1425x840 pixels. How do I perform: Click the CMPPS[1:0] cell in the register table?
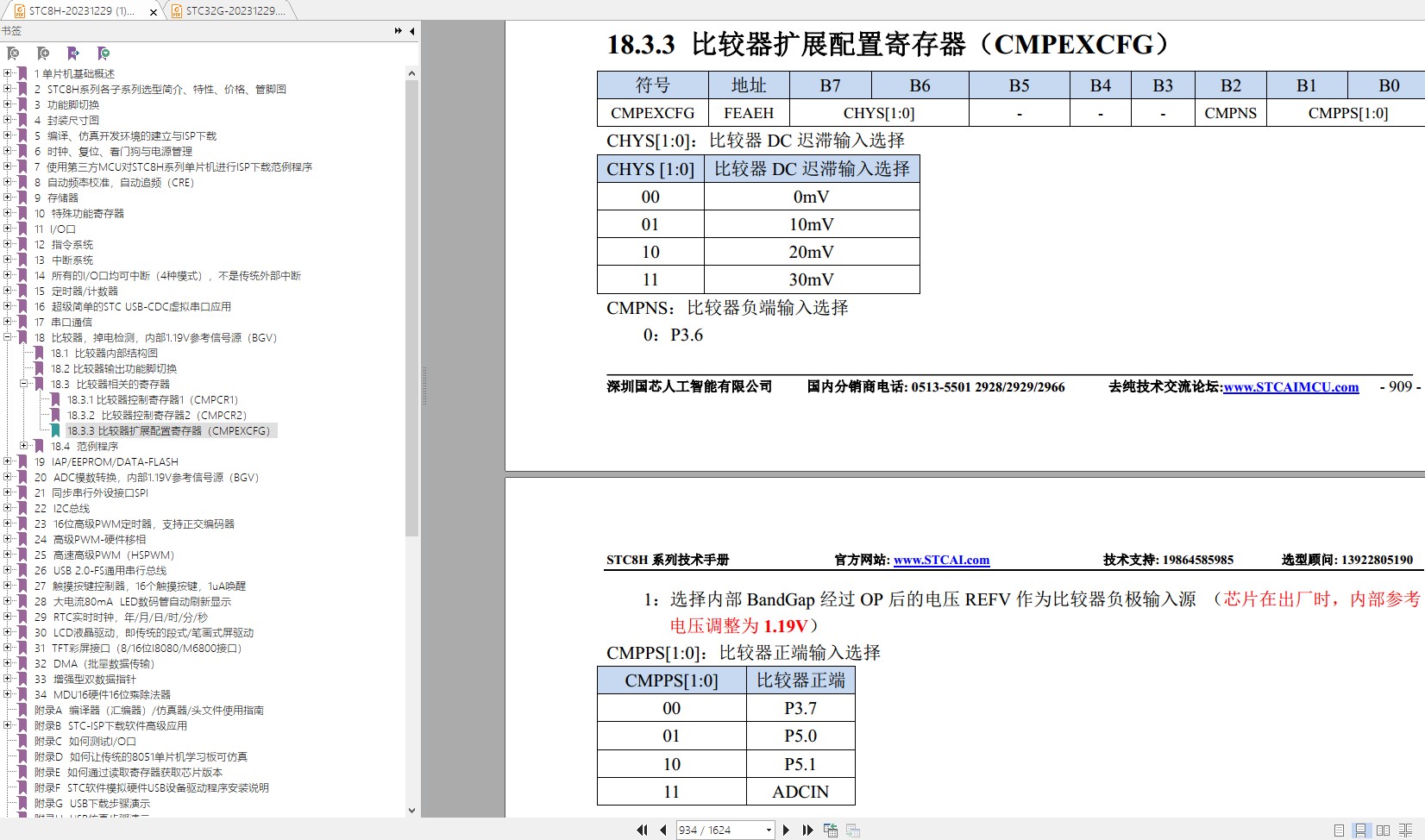coord(1348,113)
